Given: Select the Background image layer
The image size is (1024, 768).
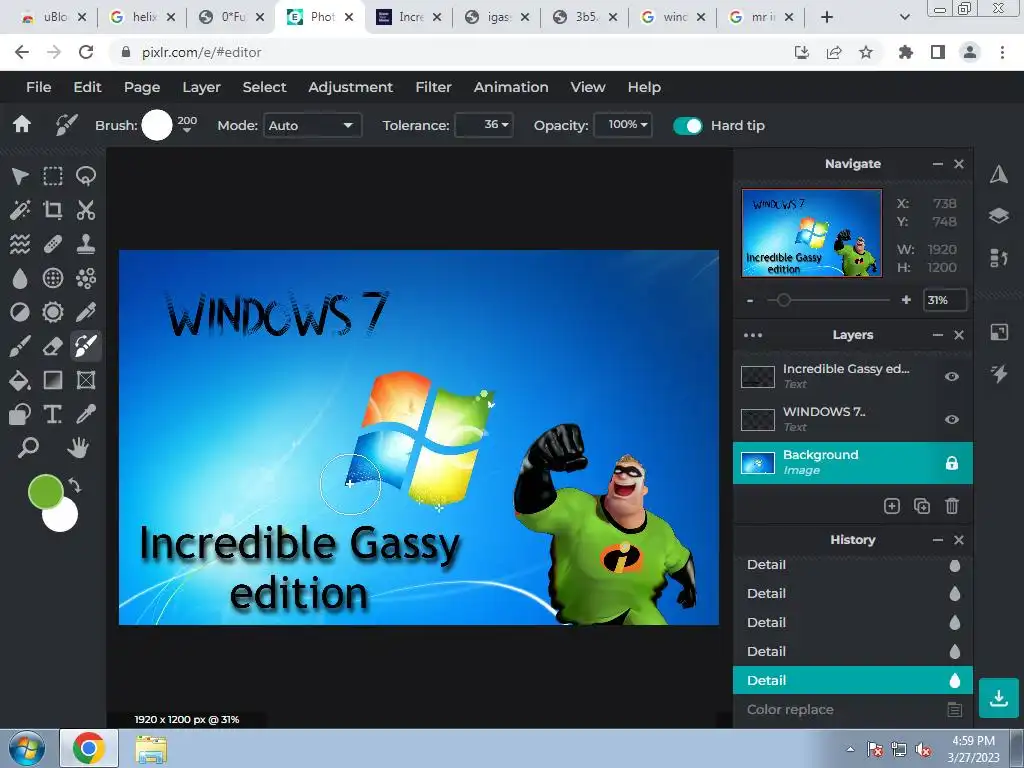Looking at the screenshot, I should point(853,463).
